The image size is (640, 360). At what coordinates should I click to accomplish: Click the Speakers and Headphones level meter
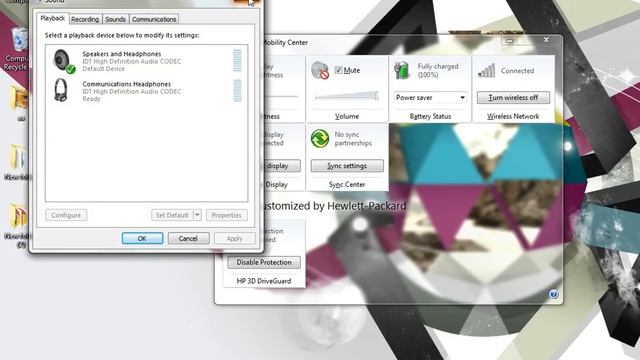(x=237, y=60)
